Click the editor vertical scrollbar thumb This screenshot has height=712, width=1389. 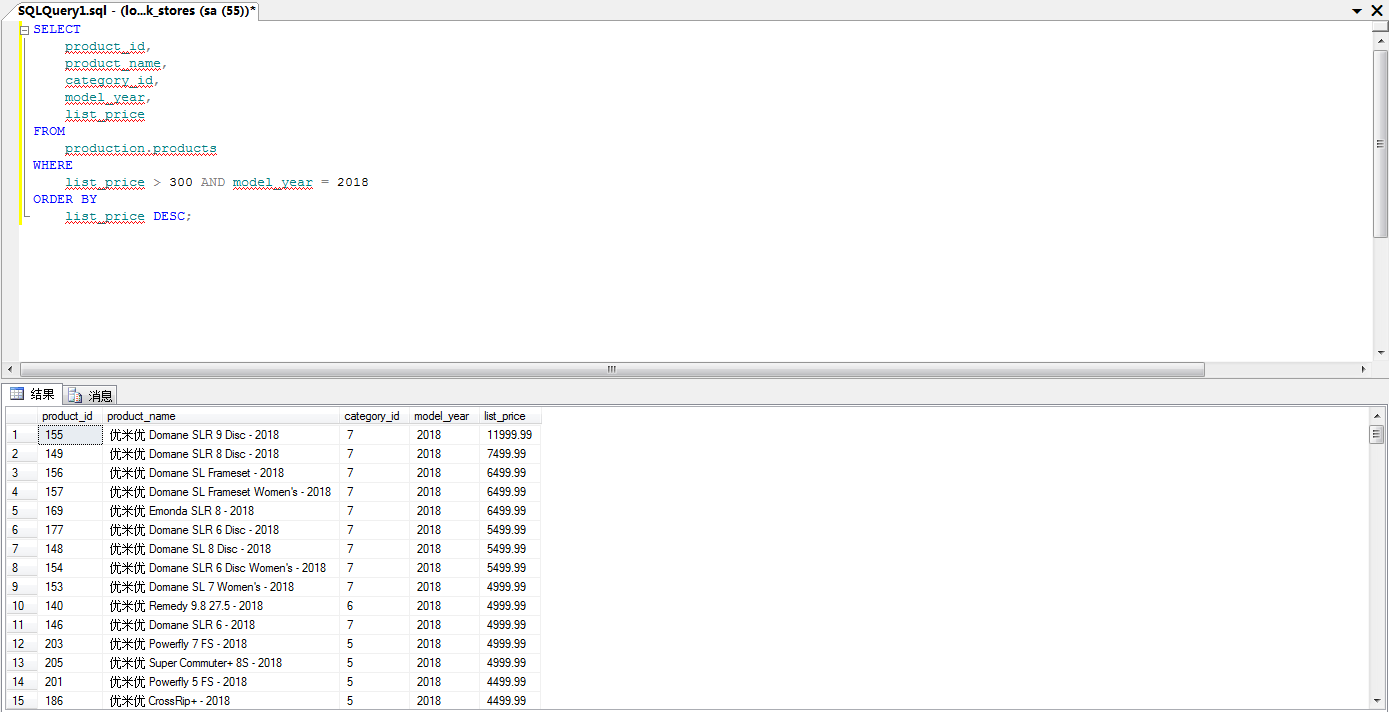click(x=1380, y=144)
